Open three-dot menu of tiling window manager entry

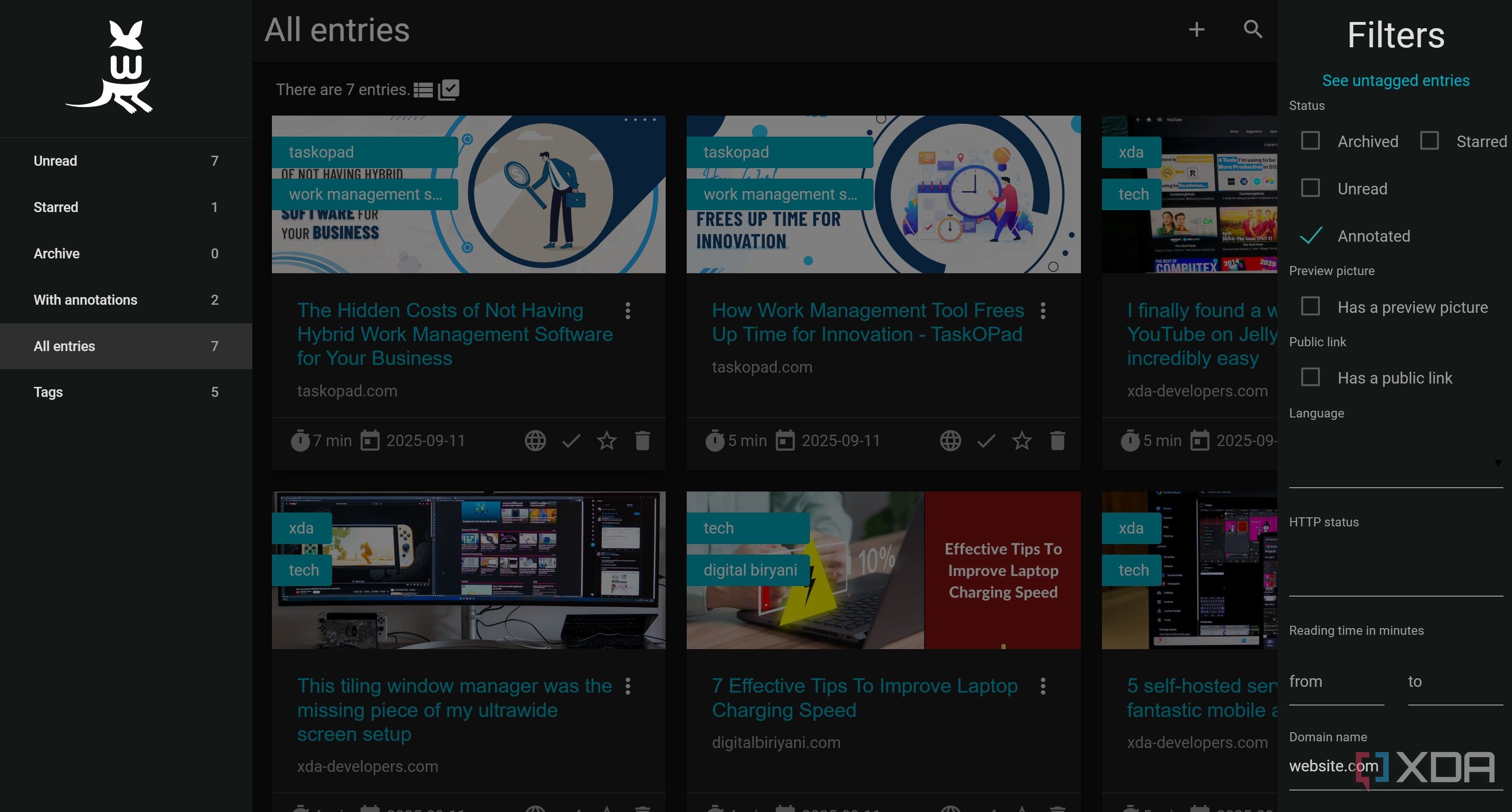tap(628, 686)
